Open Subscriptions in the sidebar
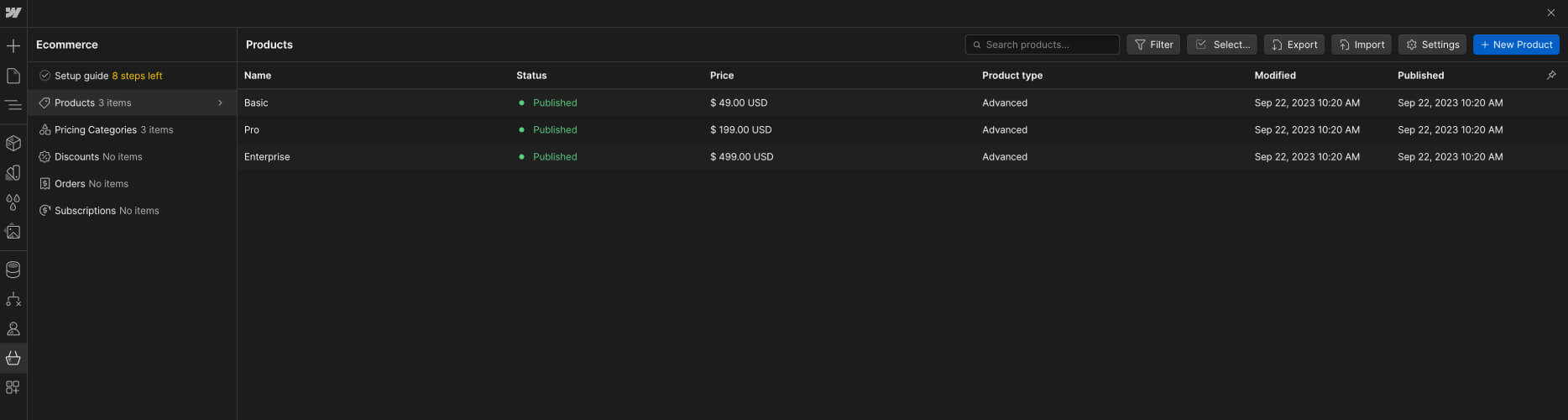Viewport: 1568px width, 420px height. click(x=132, y=210)
